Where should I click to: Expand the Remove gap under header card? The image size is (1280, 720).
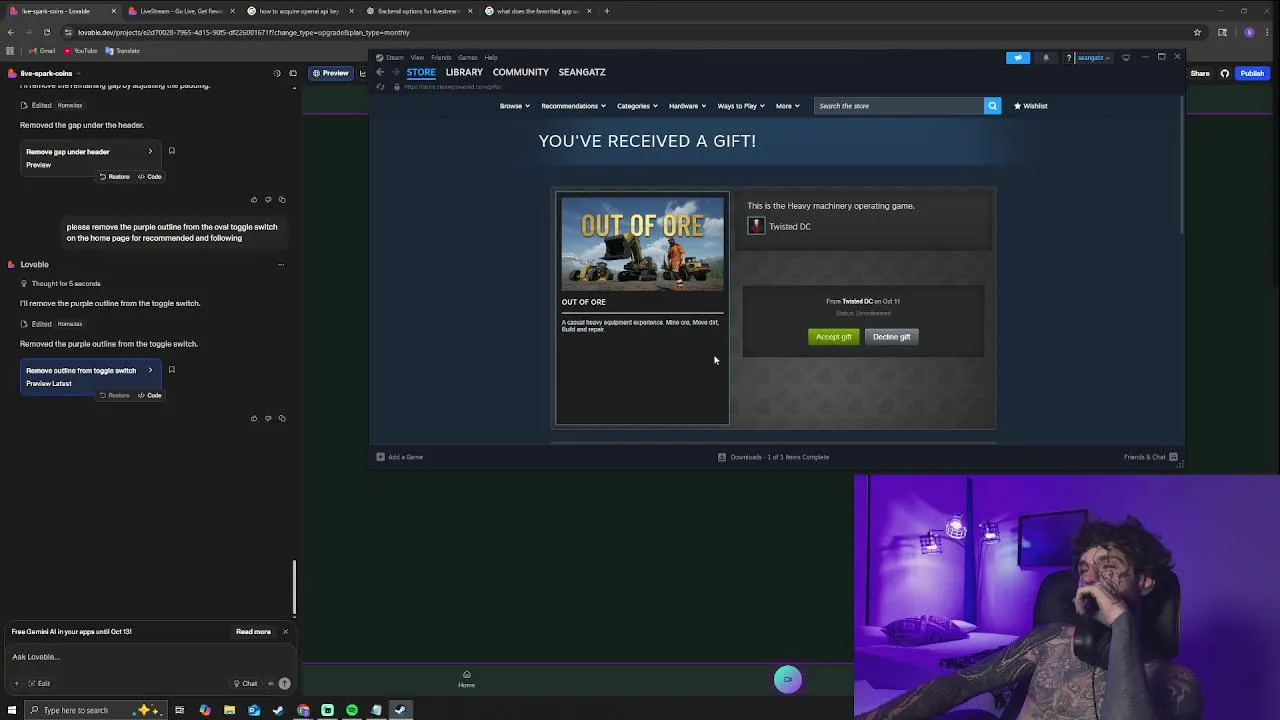(150, 152)
